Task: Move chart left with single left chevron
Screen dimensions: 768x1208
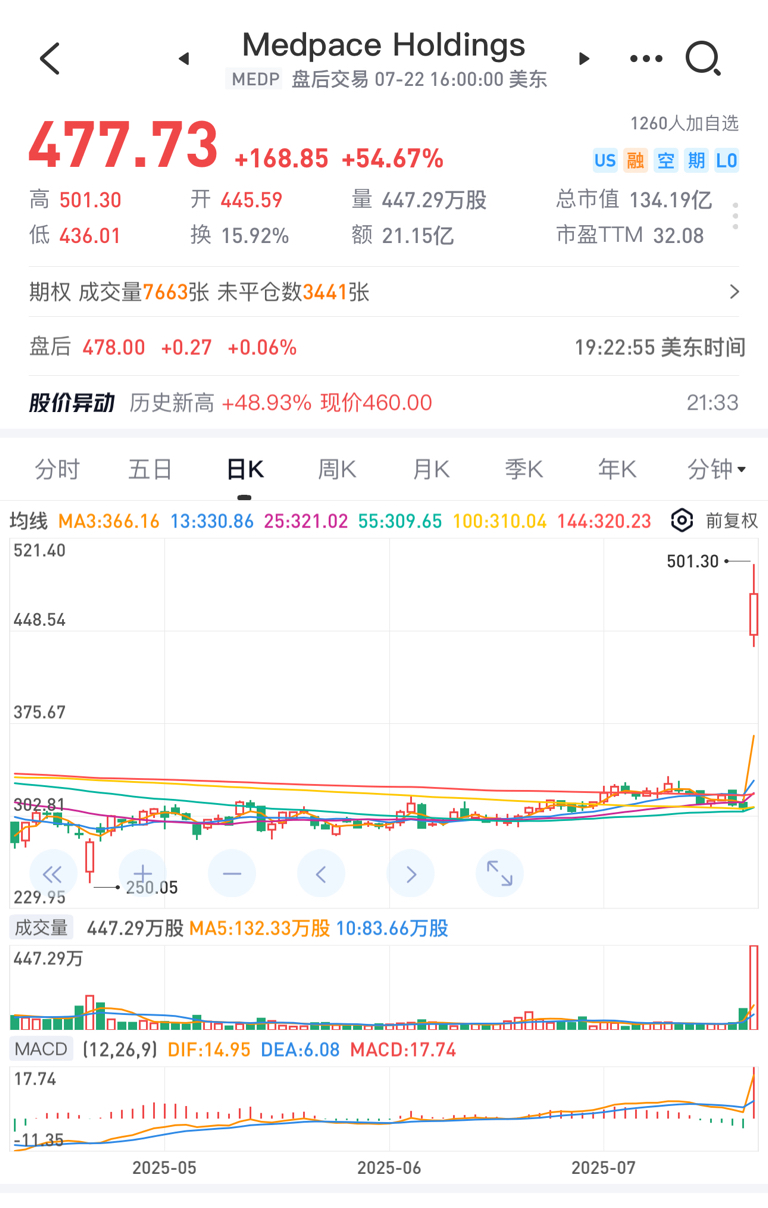Action: point(321,874)
